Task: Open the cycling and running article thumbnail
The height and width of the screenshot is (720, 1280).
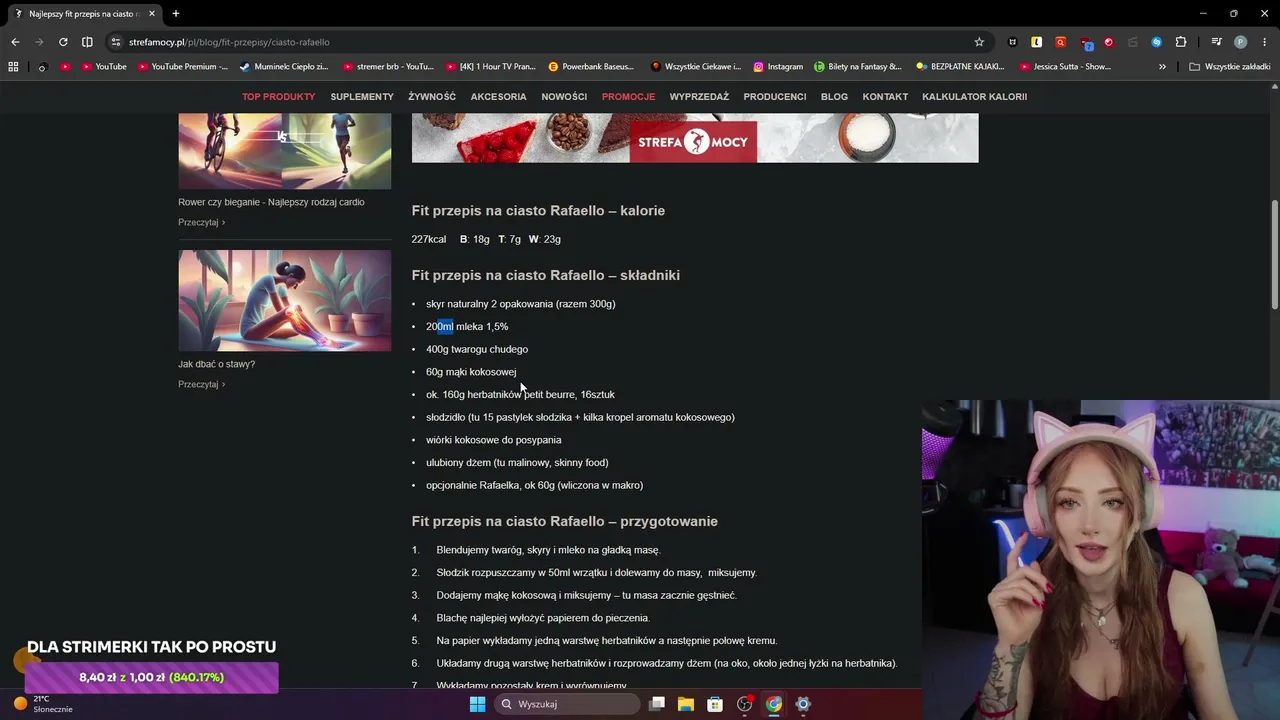Action: [285, 151]
